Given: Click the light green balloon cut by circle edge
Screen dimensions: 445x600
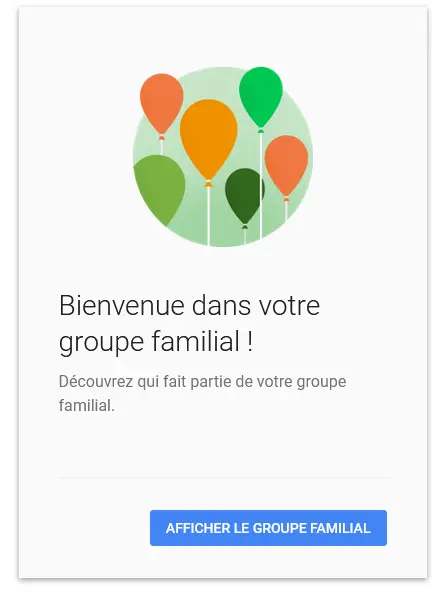Looking at the screenshot, I should [x=160, y=189].
